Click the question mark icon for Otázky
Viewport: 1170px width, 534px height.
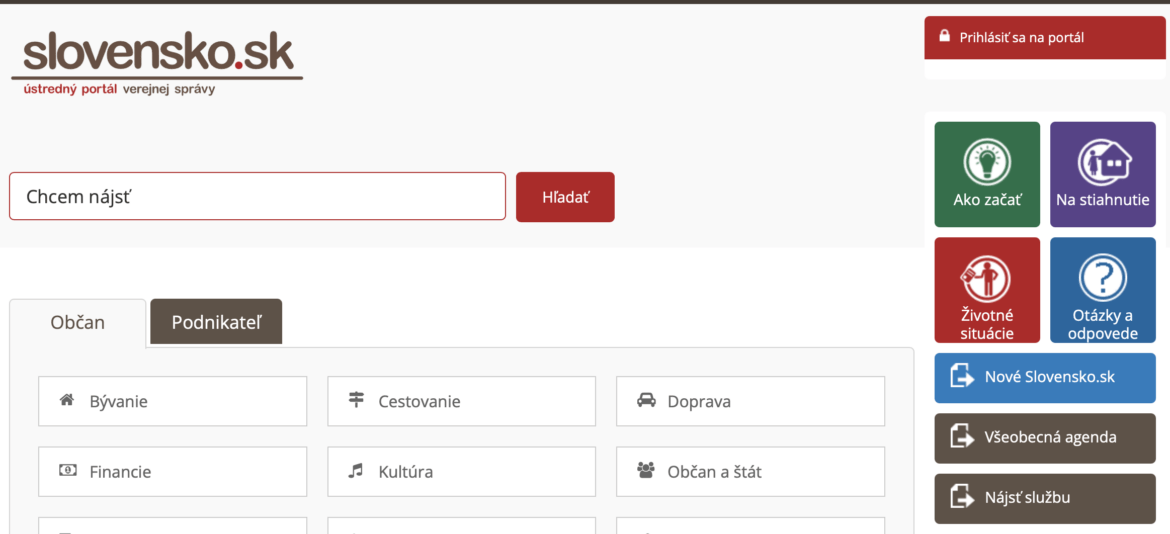point(1103,279)
